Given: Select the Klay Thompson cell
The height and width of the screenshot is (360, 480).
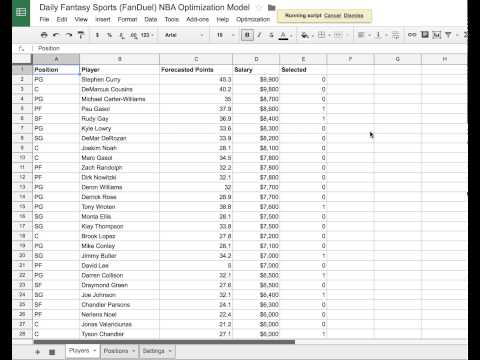Looking at the screenshot, I should point(119,226).
